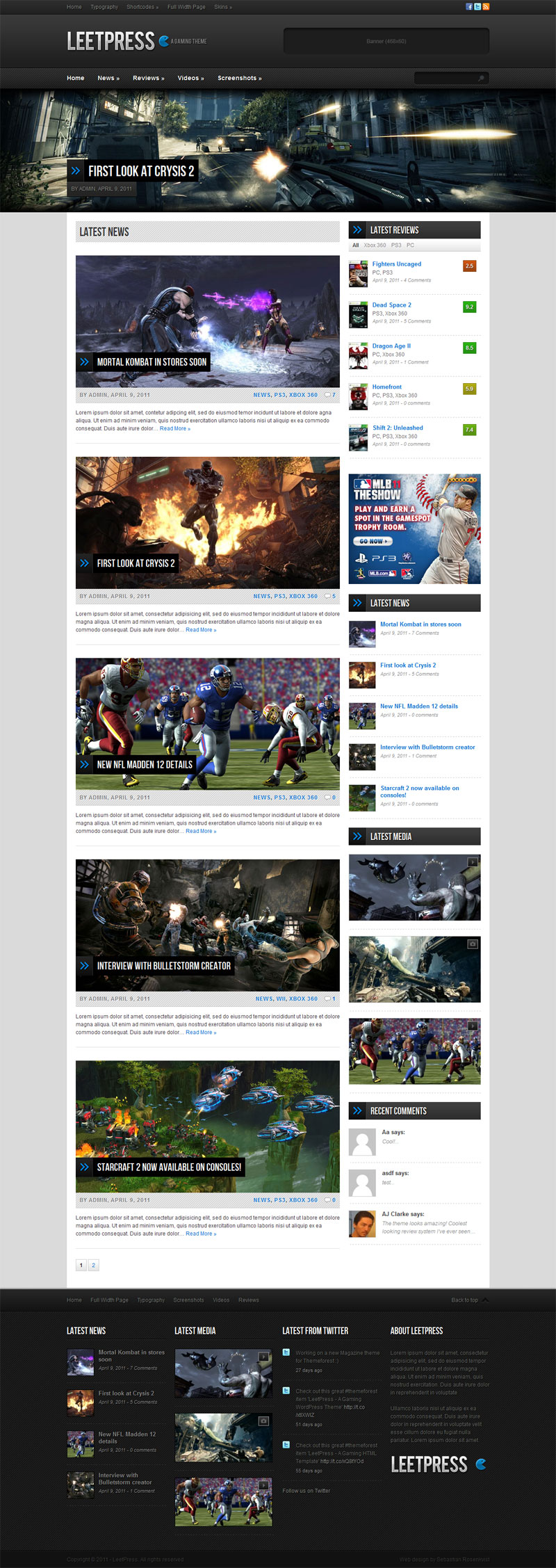This screenshot has width=556, height=1568.
Task: Click the Dragon Age II cover thumbnail
Action: point(358,356)
